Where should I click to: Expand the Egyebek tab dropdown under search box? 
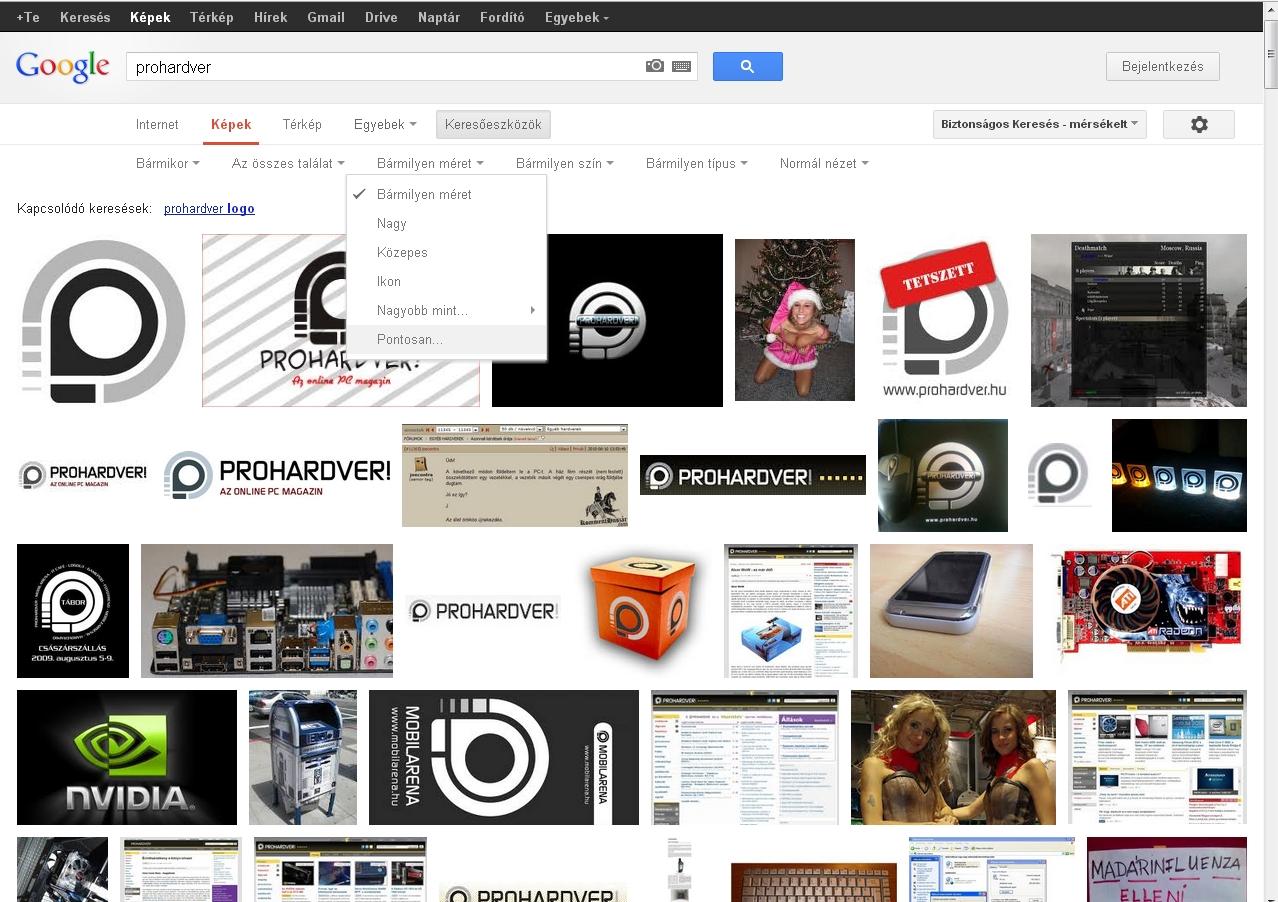[385, 124]
